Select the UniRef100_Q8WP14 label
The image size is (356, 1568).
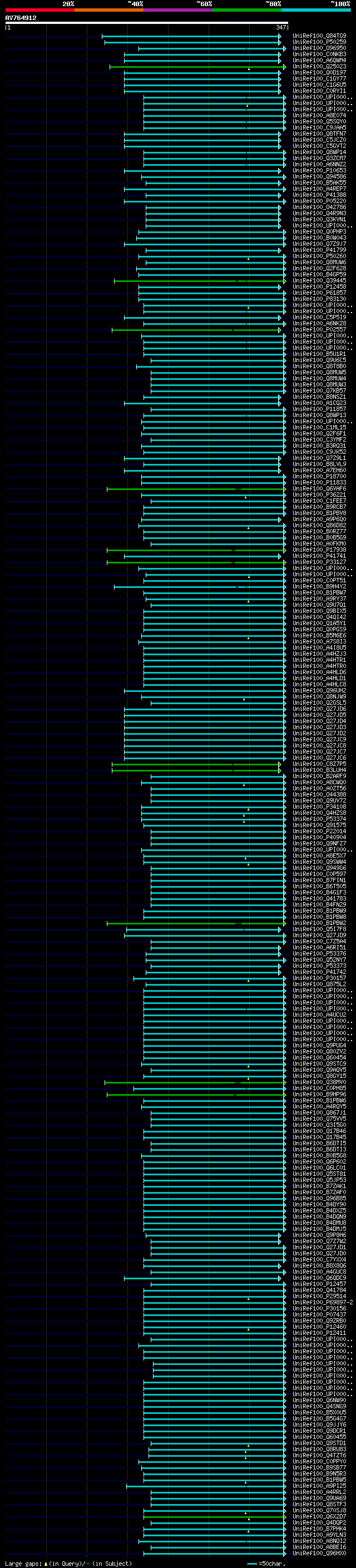click(319, 152)
